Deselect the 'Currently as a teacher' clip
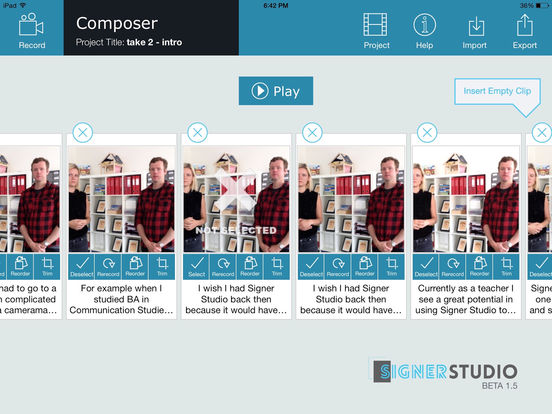This screenshot has width=552, height=414. click(x=426, y=267)
